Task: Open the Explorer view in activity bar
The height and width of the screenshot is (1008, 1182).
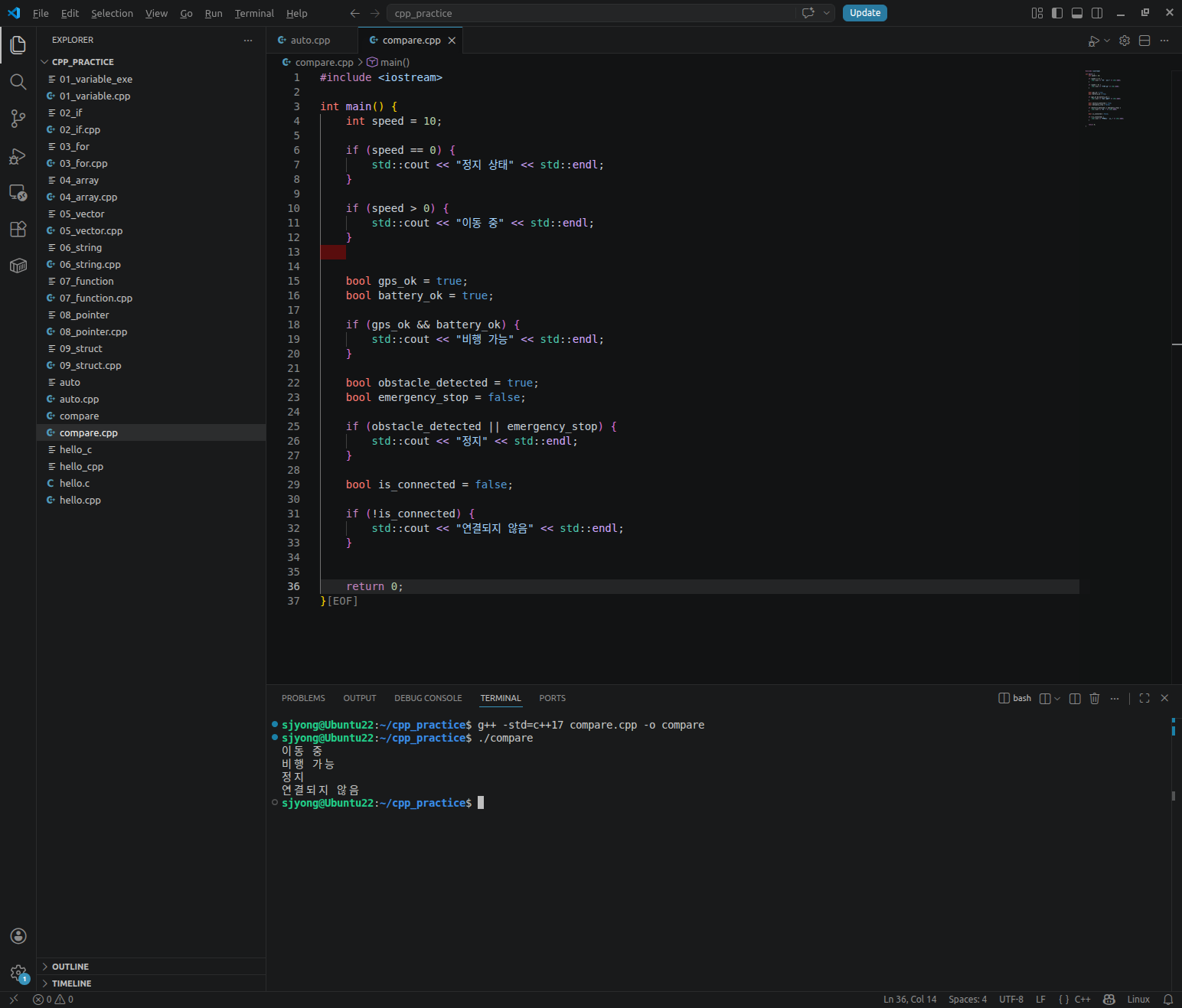Action: coord(18,45)
